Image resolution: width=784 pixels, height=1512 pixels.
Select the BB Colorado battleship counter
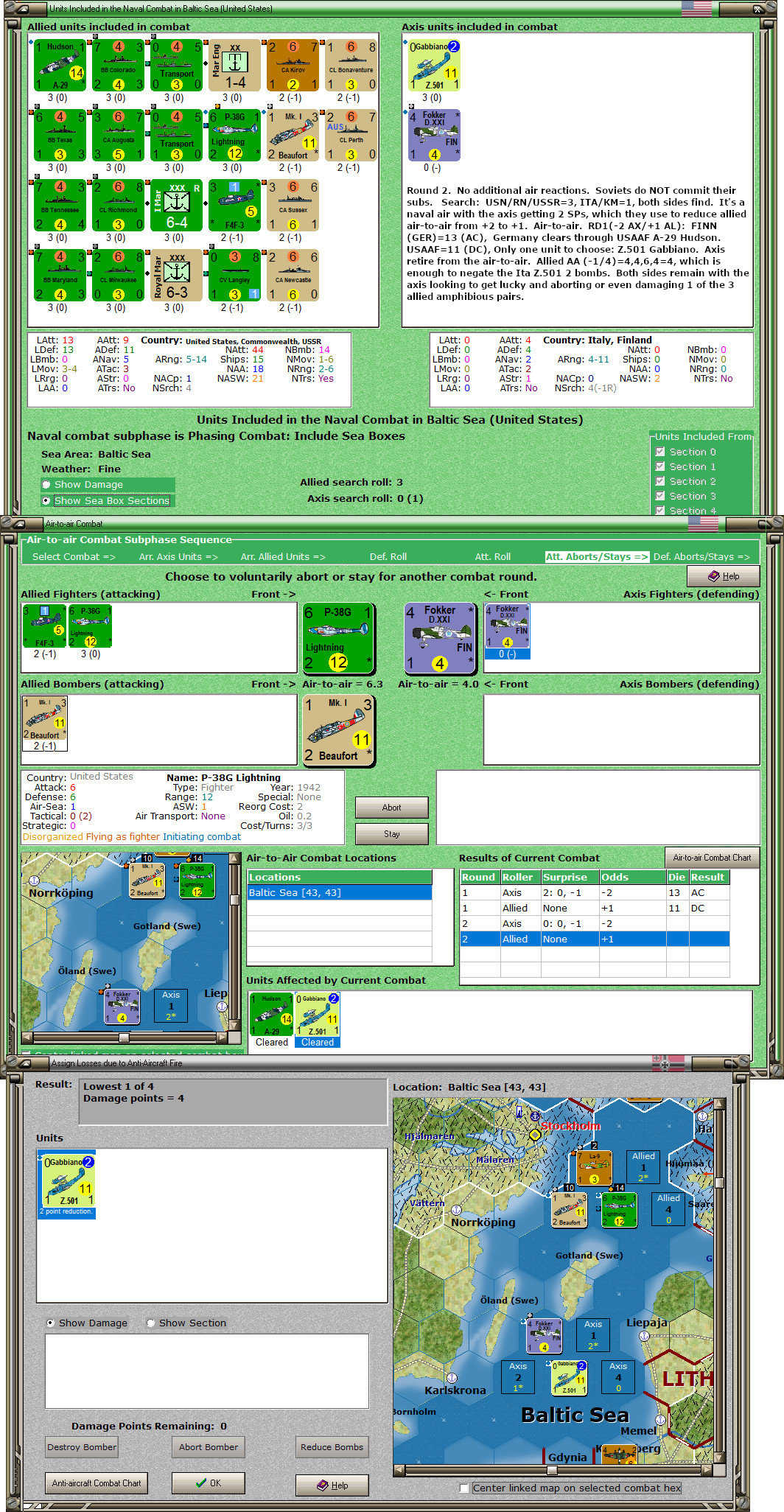(x=118, y=66)
